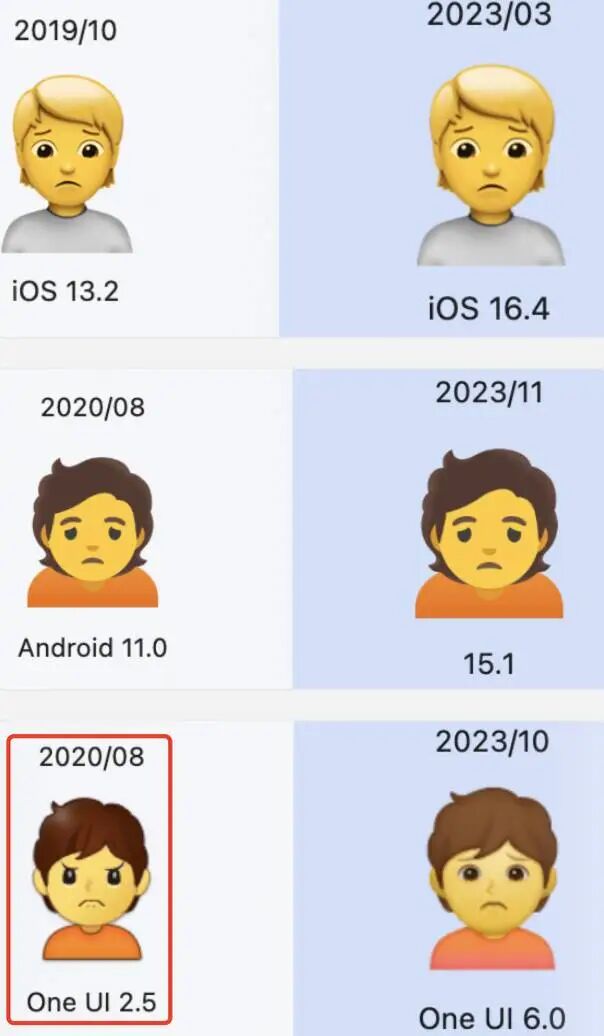Click the 2023/10 date label
This screenshot has width=604, height=1036.
492,741
